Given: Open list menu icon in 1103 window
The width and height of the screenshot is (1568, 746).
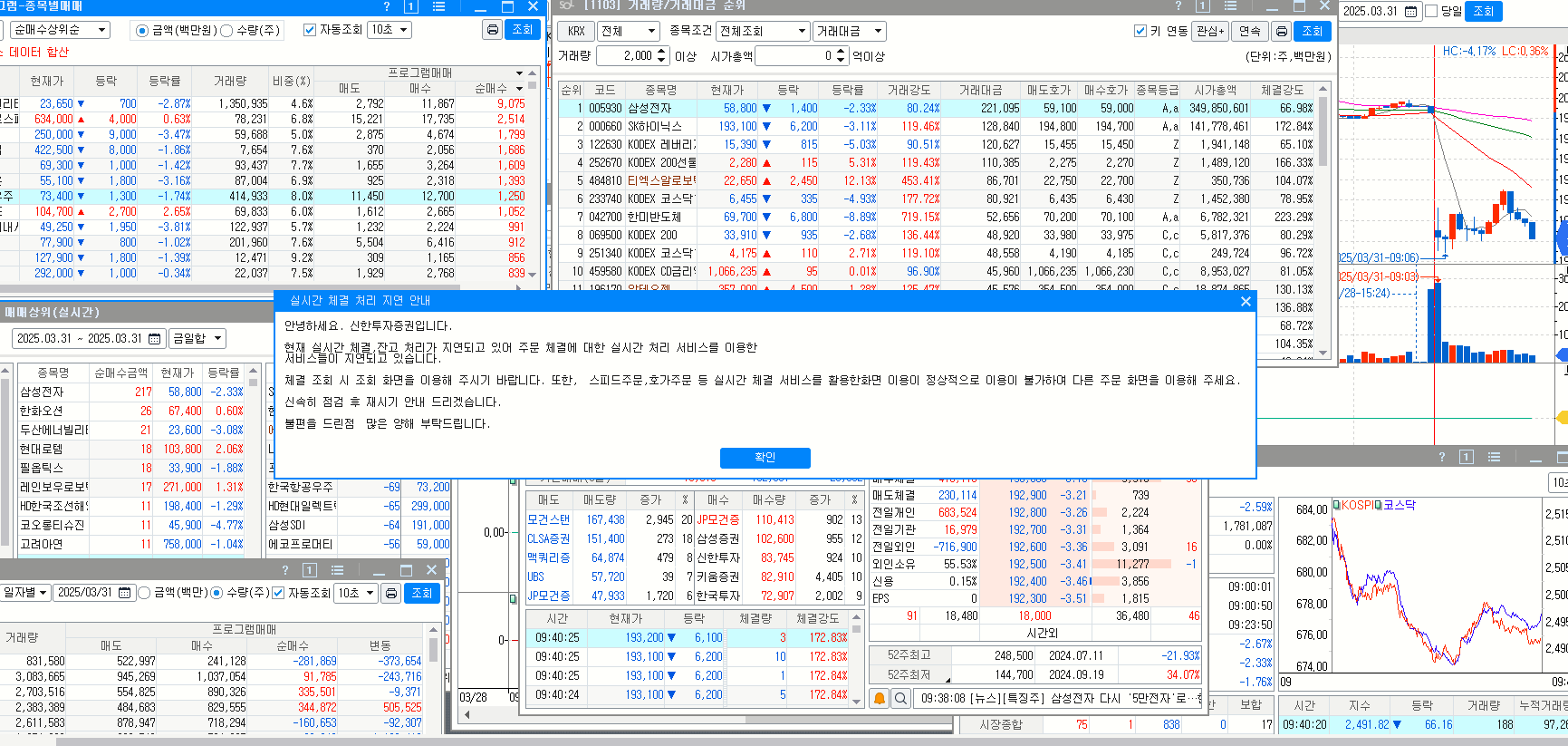Looking at the screenshot, I should pos(1230,6).
